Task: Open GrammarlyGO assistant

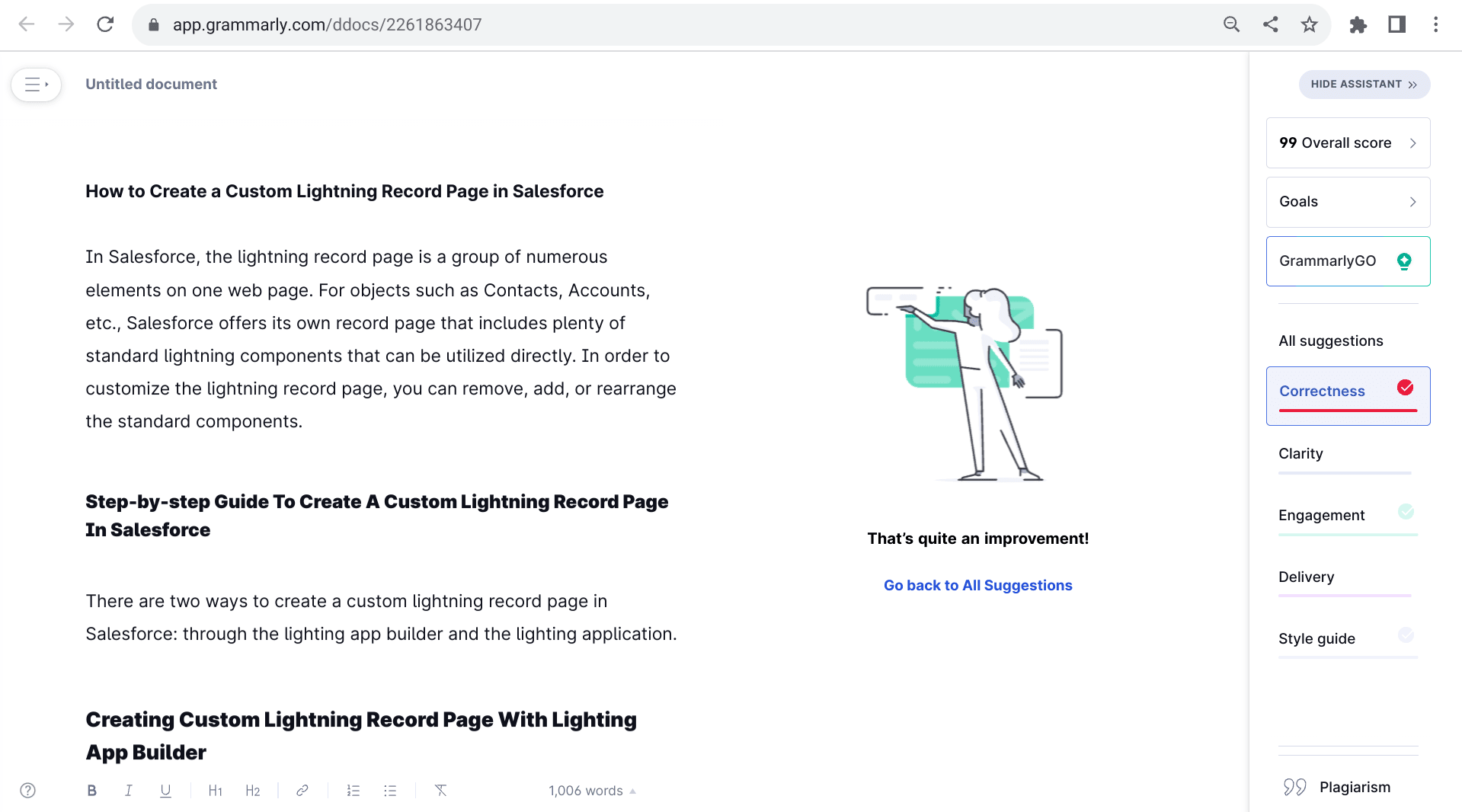Action: (x=1348, y=261)
